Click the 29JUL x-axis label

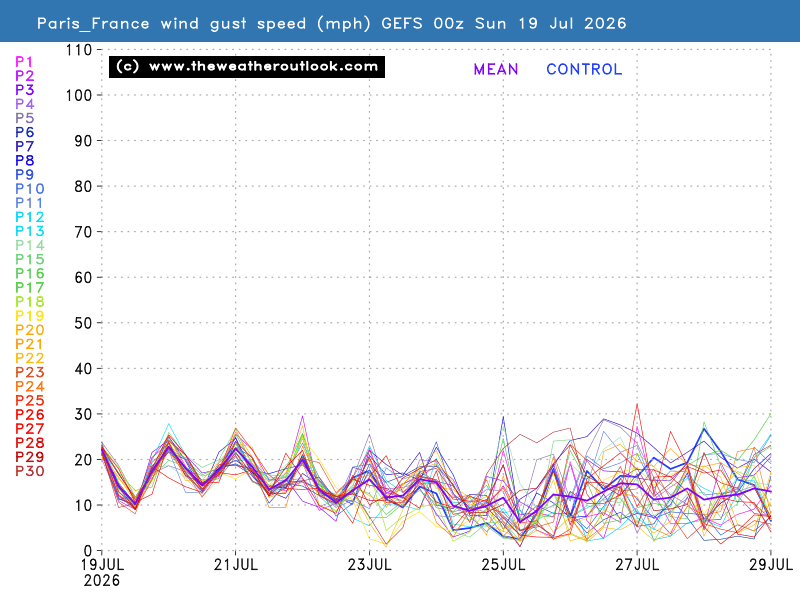[x=770, y=565]
